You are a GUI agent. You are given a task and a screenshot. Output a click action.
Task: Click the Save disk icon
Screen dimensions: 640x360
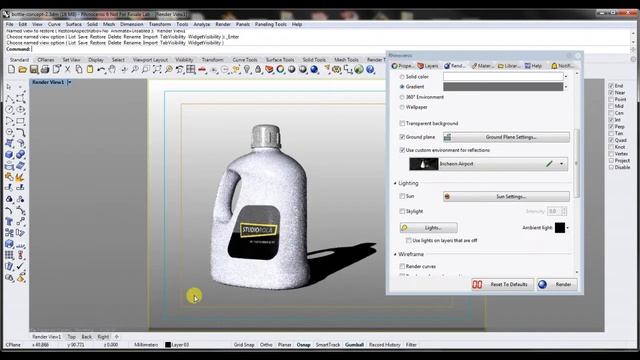34,69
